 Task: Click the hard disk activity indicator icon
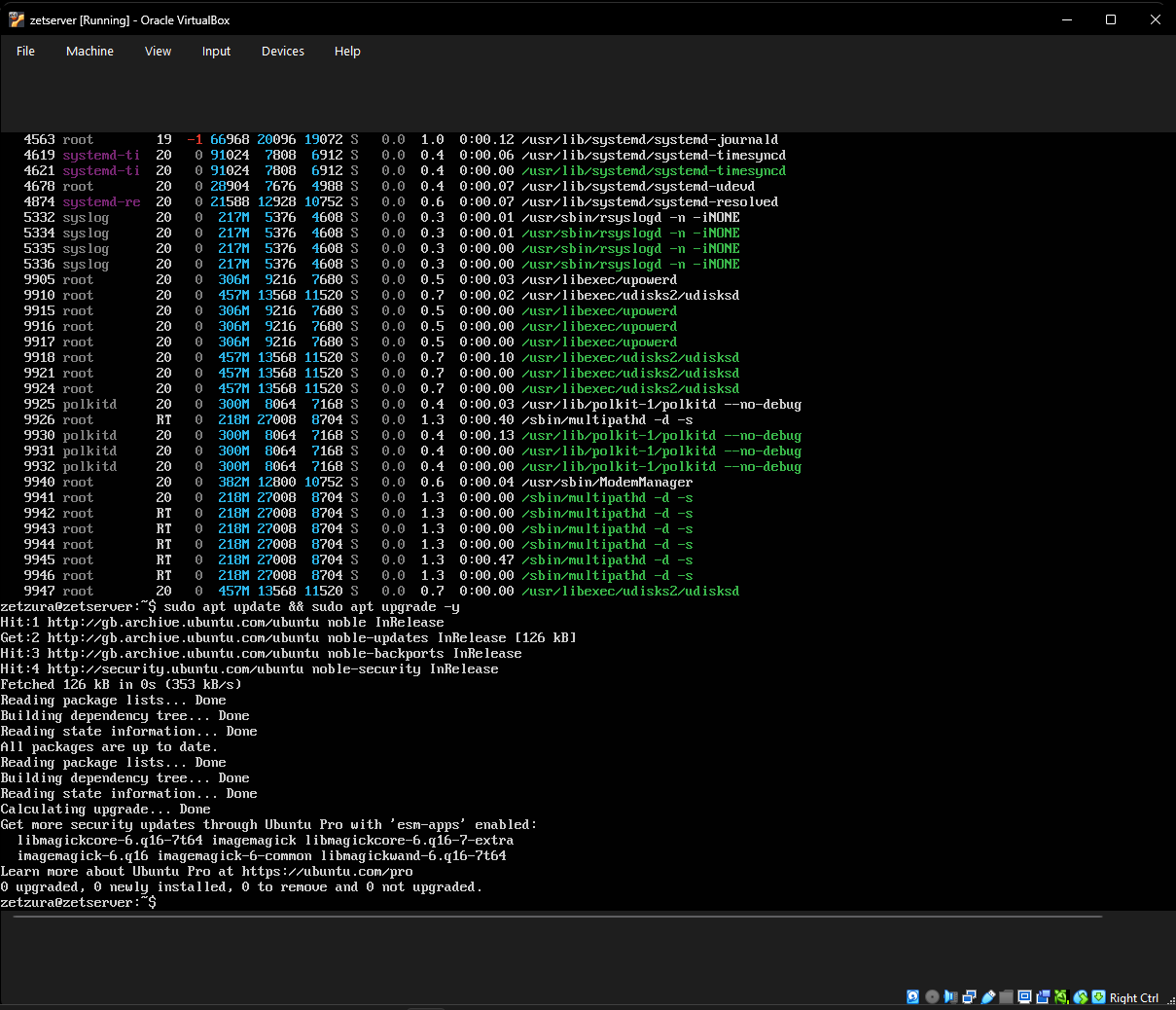[x=912, y=996]
